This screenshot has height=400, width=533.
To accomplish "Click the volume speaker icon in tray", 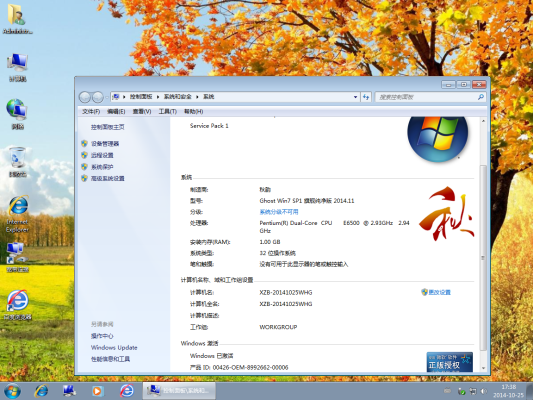I will pos(483,392).
